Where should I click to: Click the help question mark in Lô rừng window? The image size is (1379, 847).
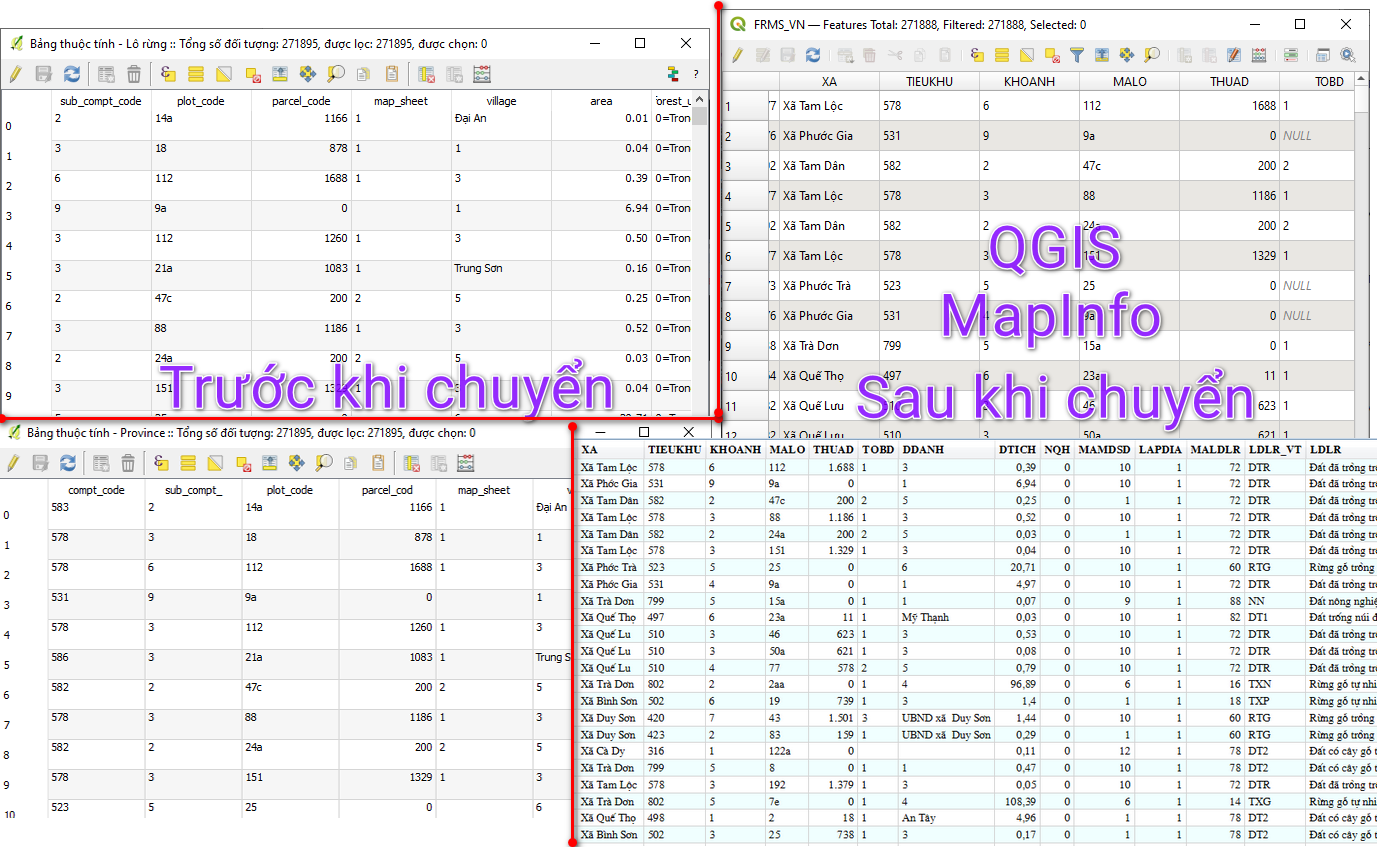[x=696, y=73]
